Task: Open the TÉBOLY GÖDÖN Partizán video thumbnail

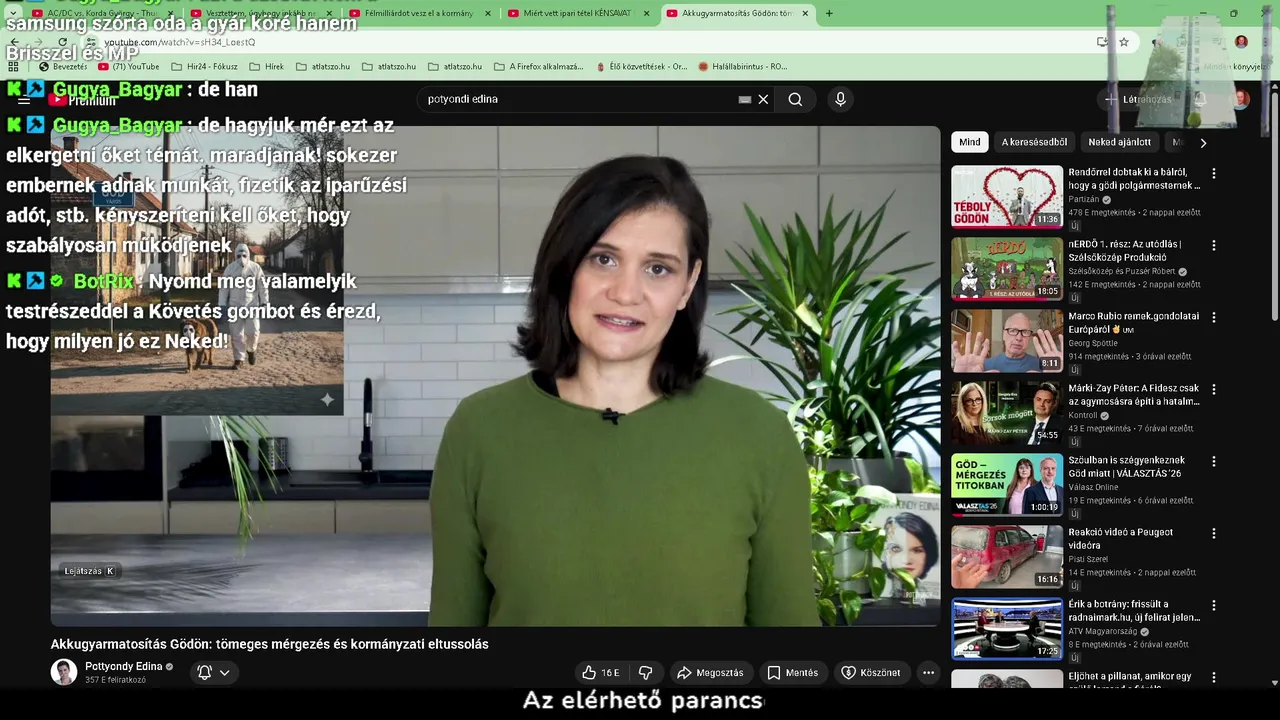Action: (1007, 196)
